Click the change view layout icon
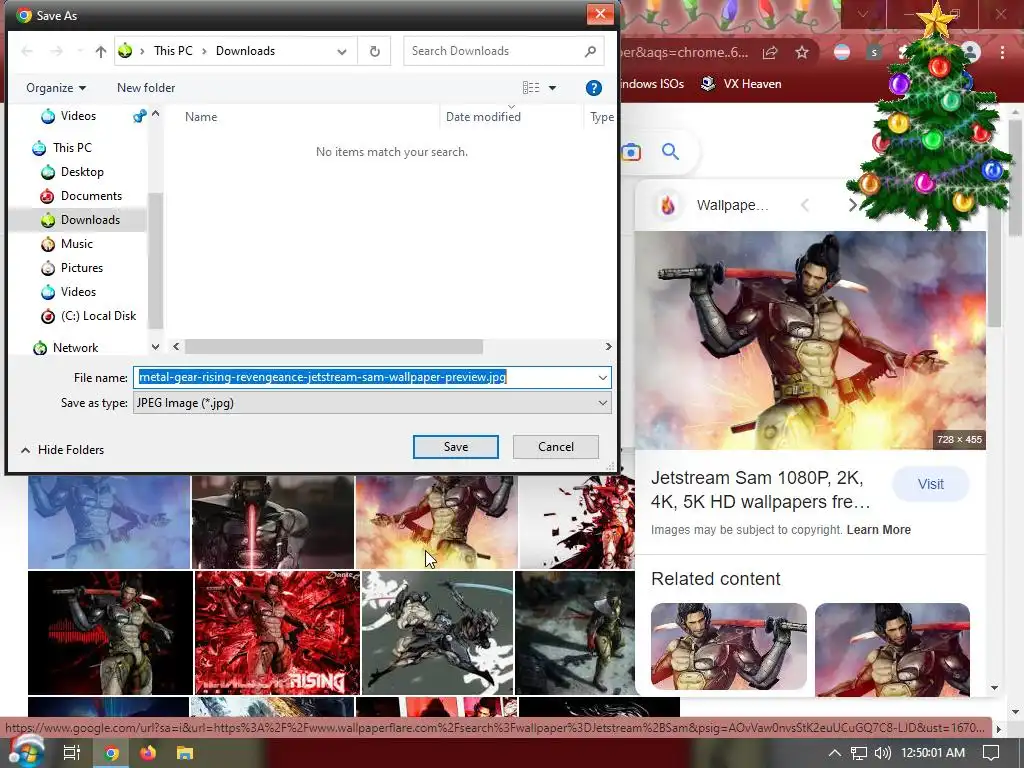This screenshot has height=768, width=1024. coord(531,88)
